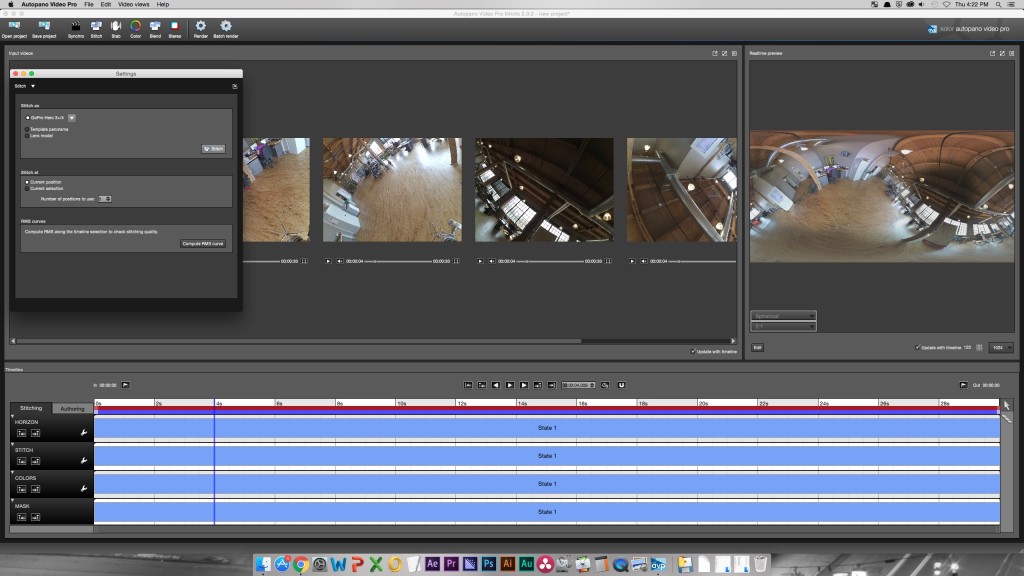The image size is (1024, 576).
Task: Toggle the magnet snap icon in timeline
Action: [621, 385]
